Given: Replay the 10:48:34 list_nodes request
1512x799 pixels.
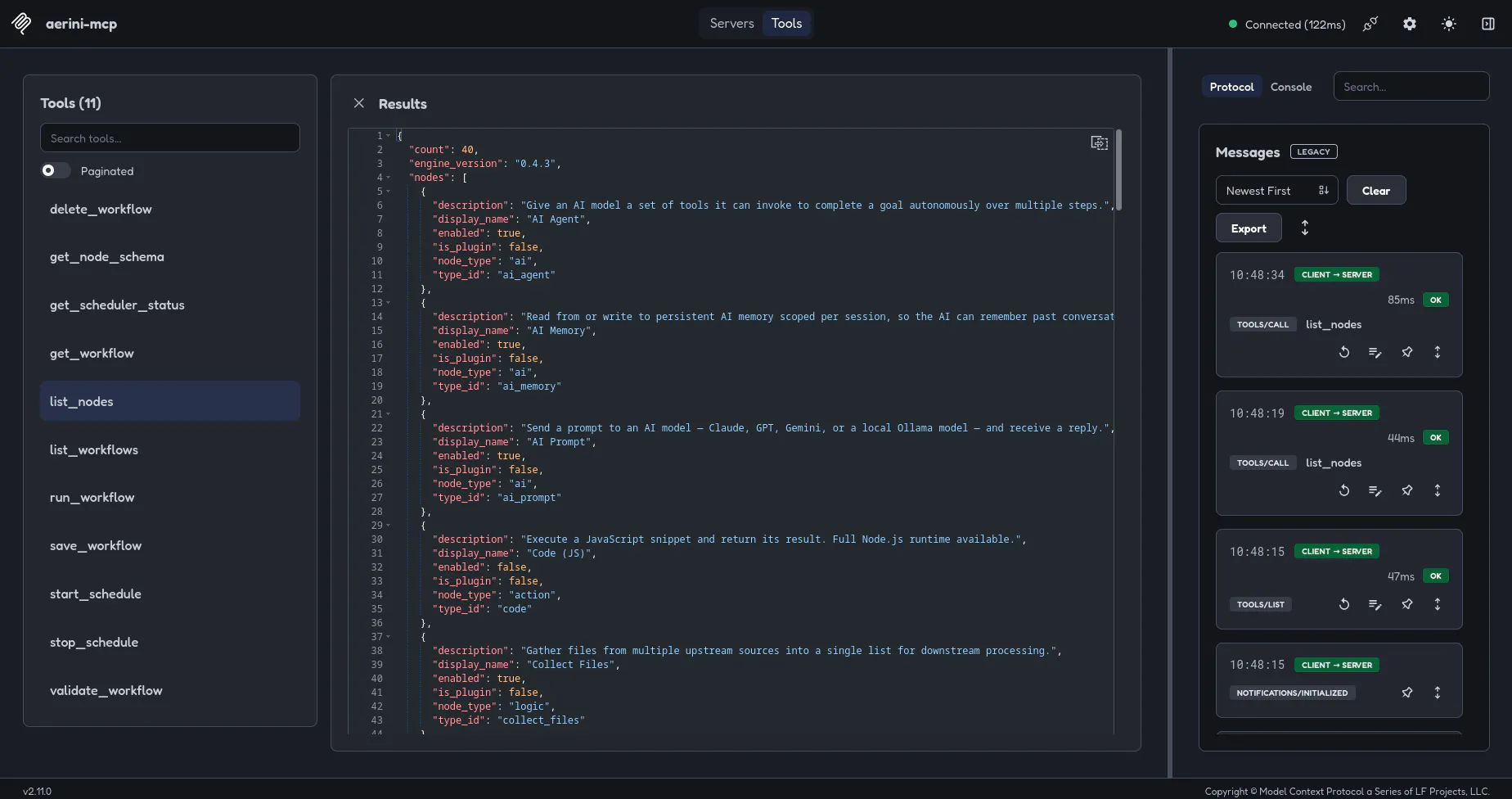Looking at the screenshot, I should tap(1344, 352).
